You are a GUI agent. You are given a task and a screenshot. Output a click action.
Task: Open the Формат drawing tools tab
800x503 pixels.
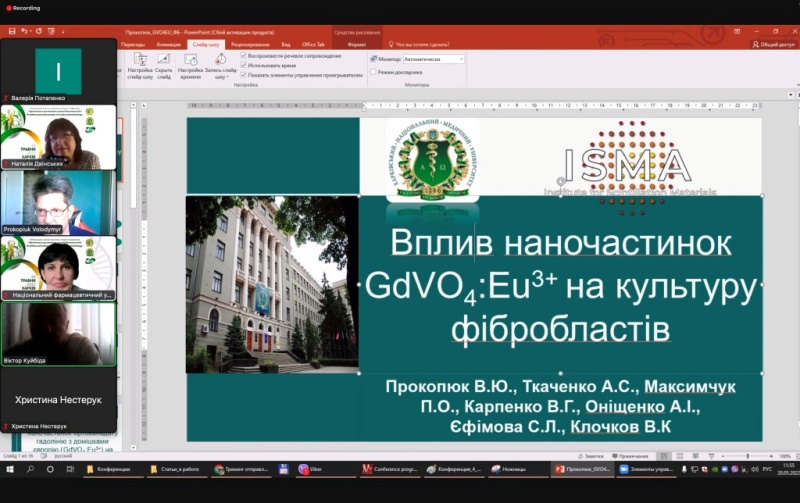click(357, 45)
